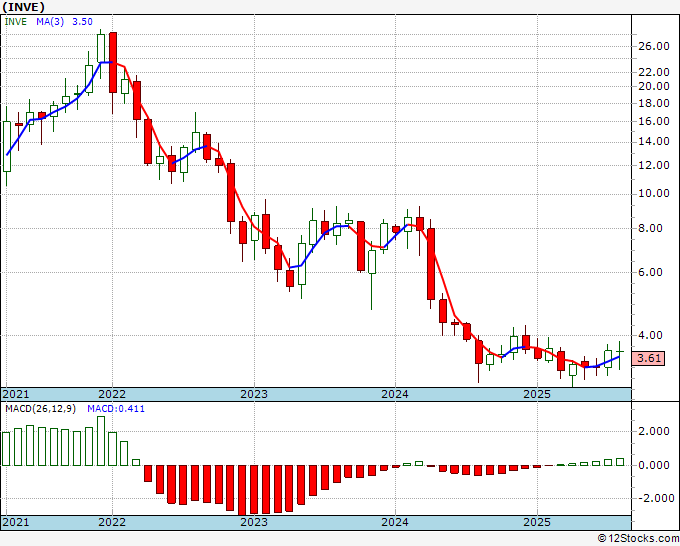The image size is (680, 546).
Task: Click the MACD(26,12,9) indicator label
Action: pos(40,409)
